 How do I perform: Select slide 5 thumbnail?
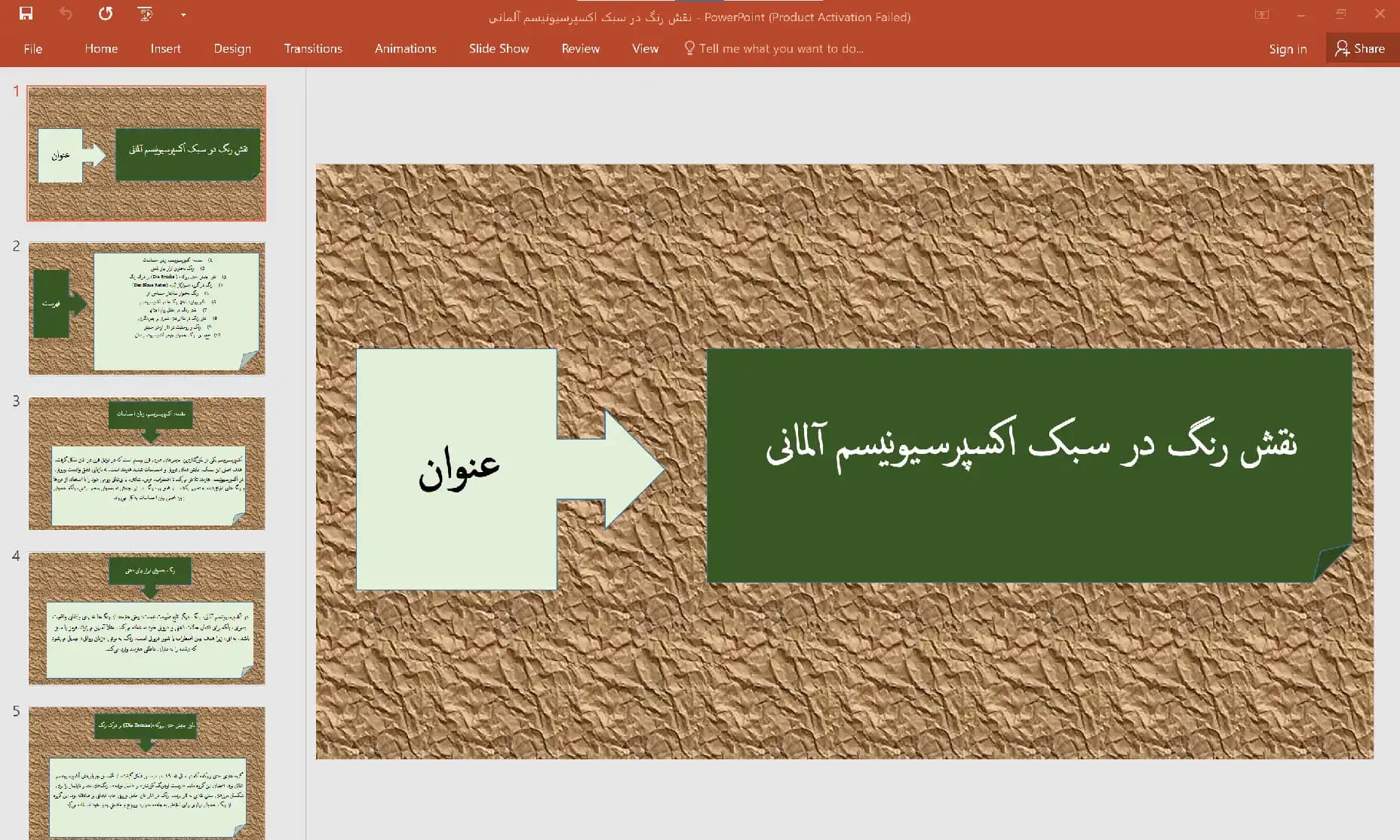coord(146,773)
